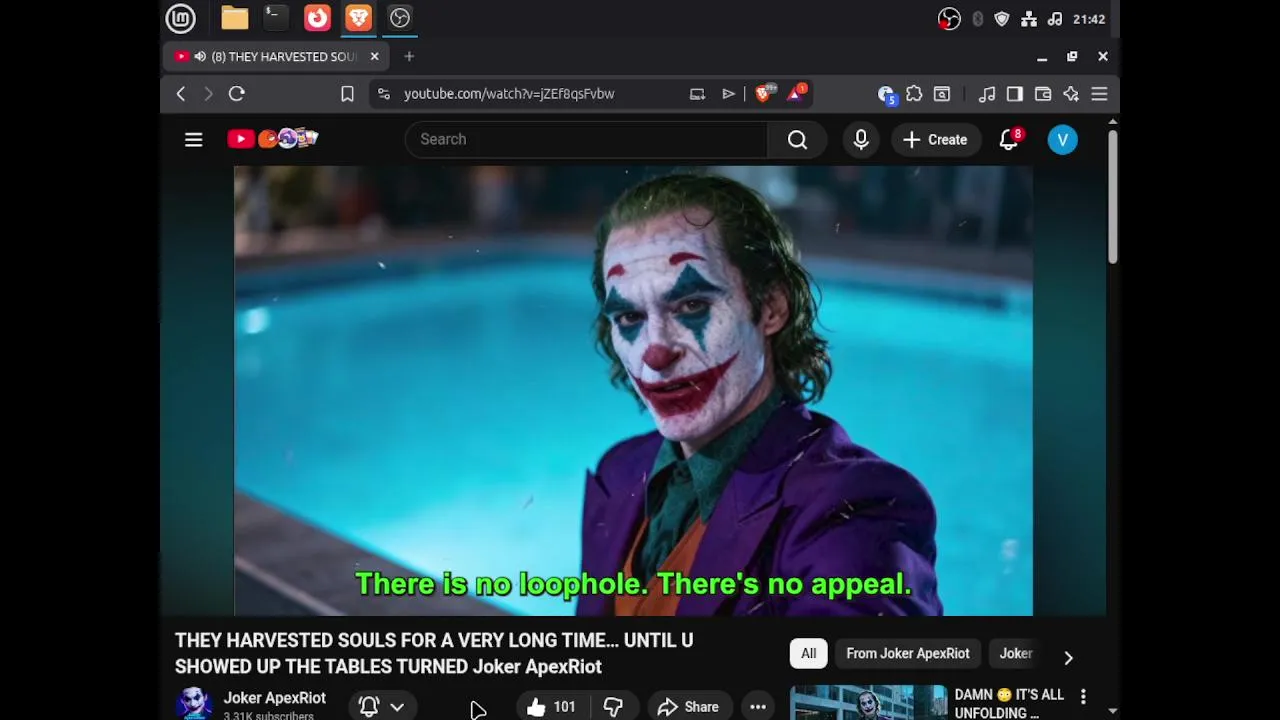
Task: Open the DAMN IT'S ALL UNFOLDING video
Action: pos(1009,703)
